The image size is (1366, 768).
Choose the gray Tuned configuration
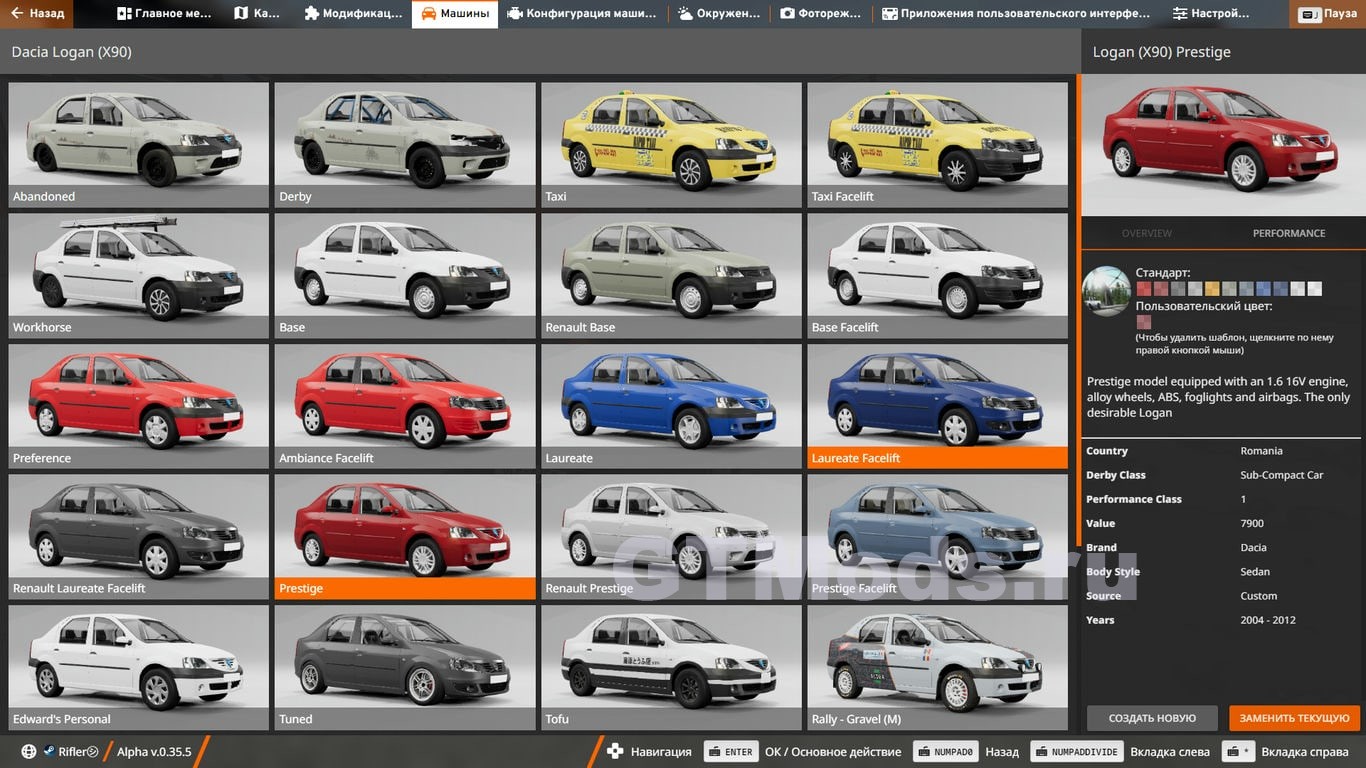(x=405, y=667)
